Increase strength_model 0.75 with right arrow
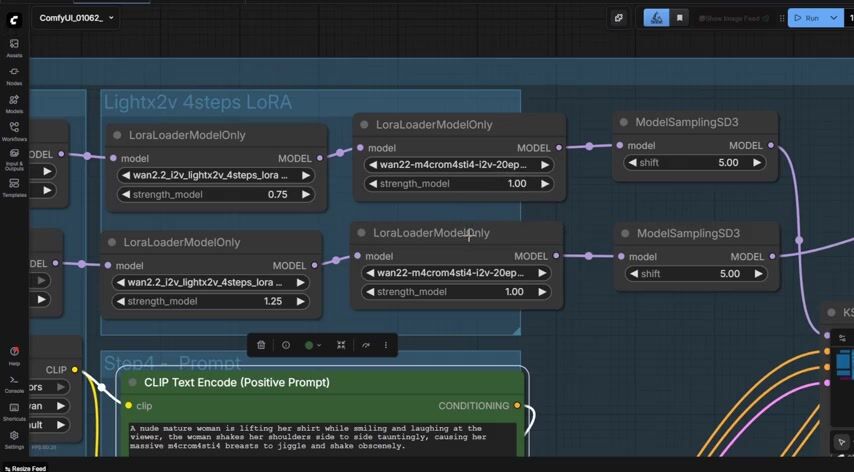 306,194
